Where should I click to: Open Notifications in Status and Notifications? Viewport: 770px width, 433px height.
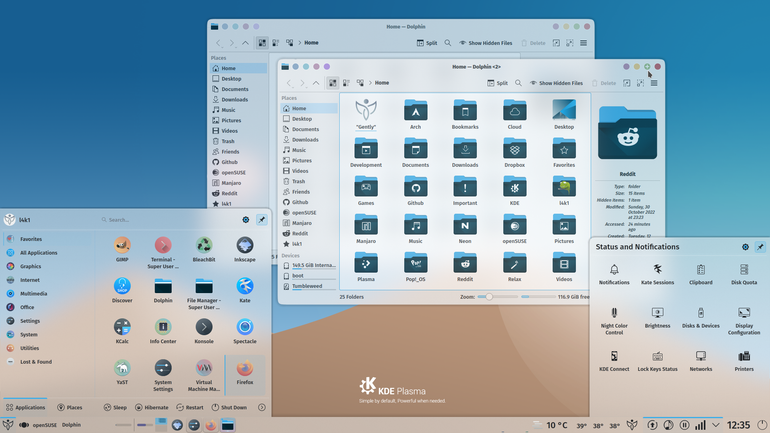point(614,274)
